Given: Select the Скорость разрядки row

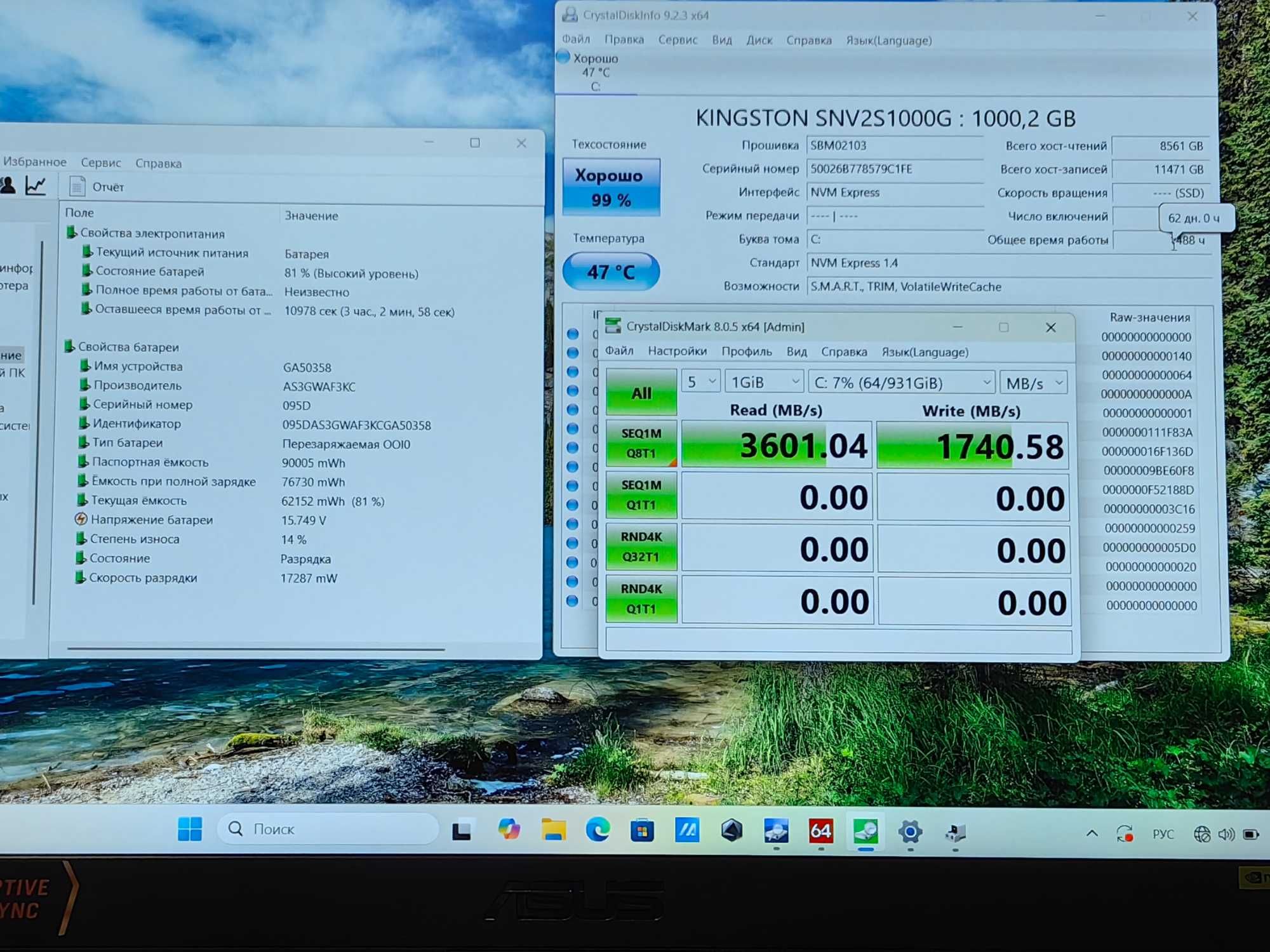Looking at the screenshot, I should pyautogui.click(x=207, y=578).
